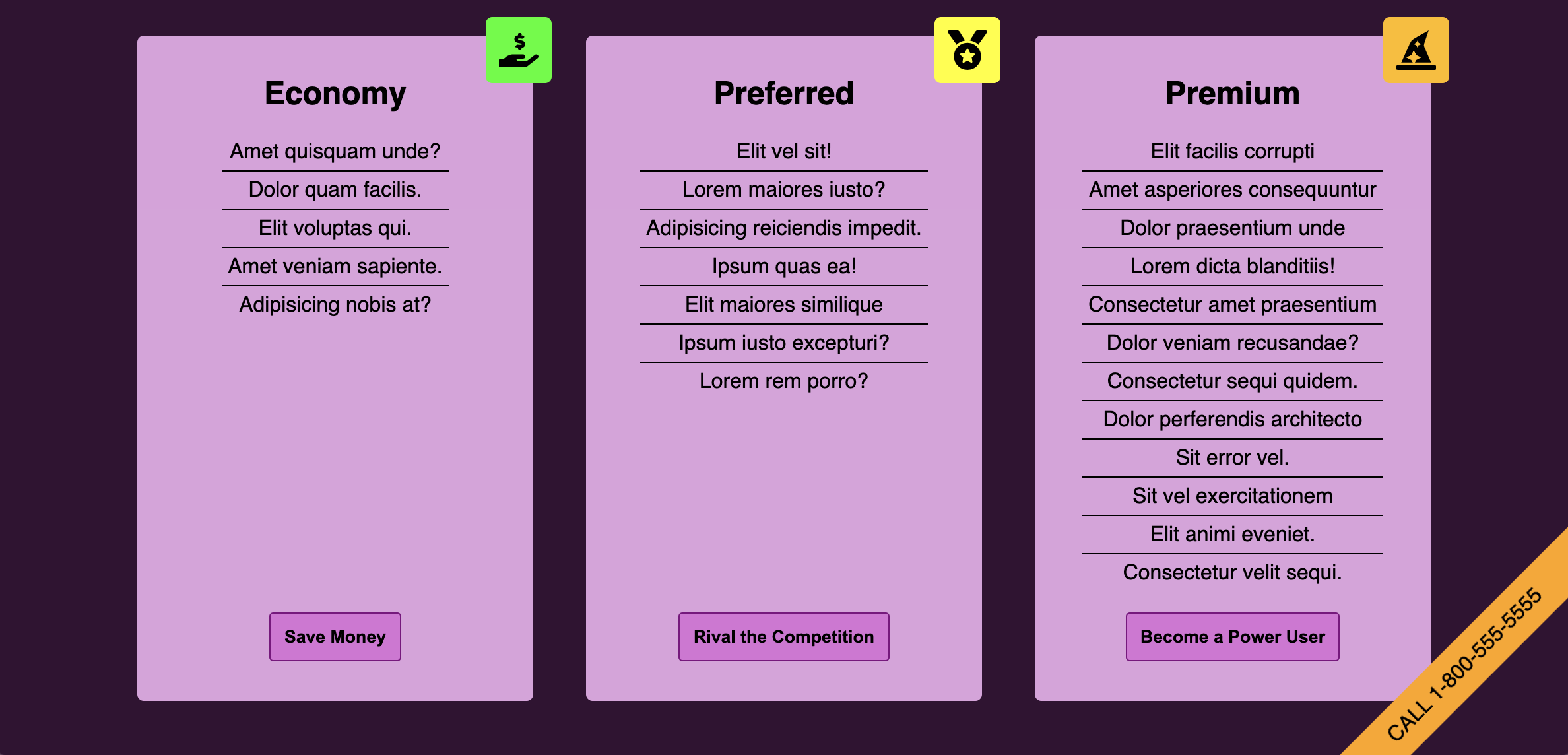Select the Premium plan heading
Image resolution: width=1568 pixels, height=755 pixels.
(x=1233, y=93)
